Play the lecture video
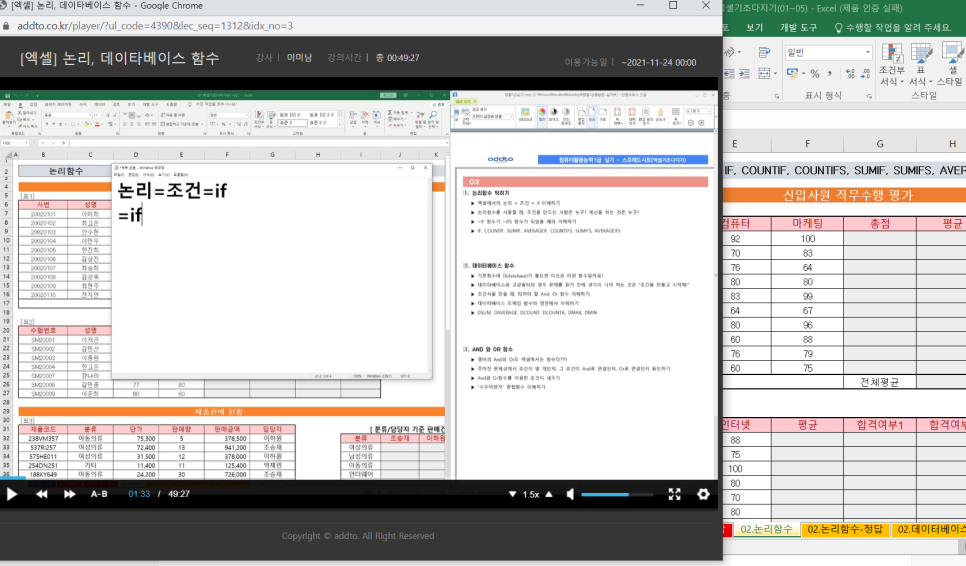966x566 pixels. pyautogui.click(x=12, y=494)
